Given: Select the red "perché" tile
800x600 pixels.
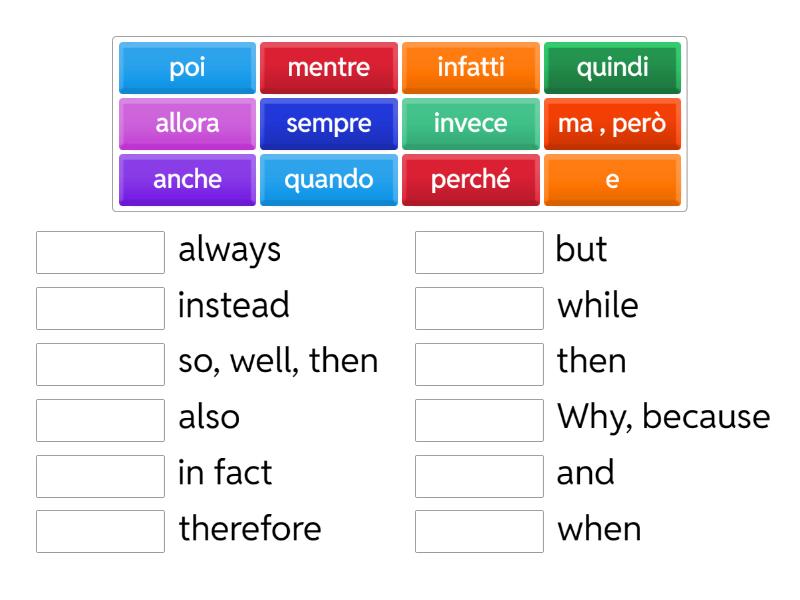Looking at the screenshot, I should pyautogui.click(x=470, y=180).
